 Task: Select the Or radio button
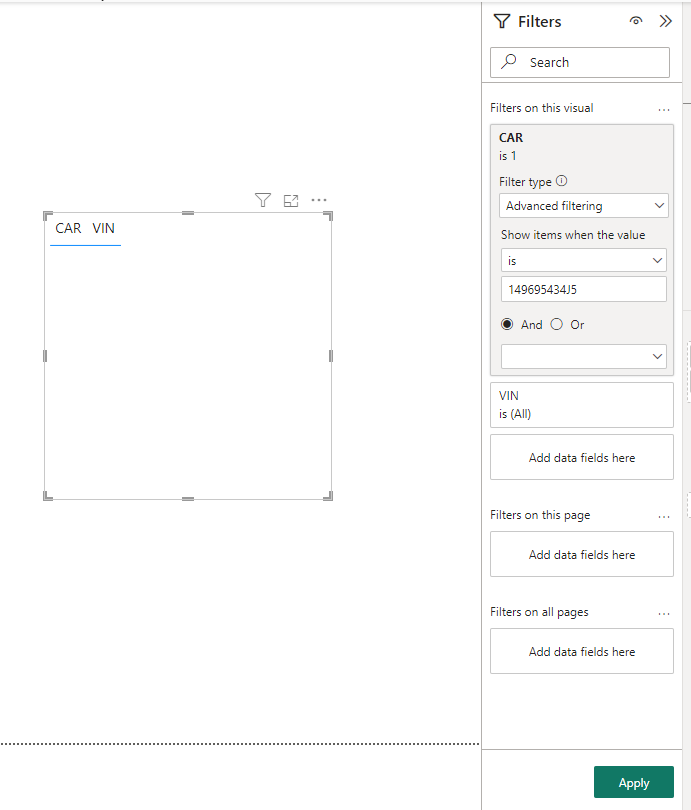[x=556, y=324]
